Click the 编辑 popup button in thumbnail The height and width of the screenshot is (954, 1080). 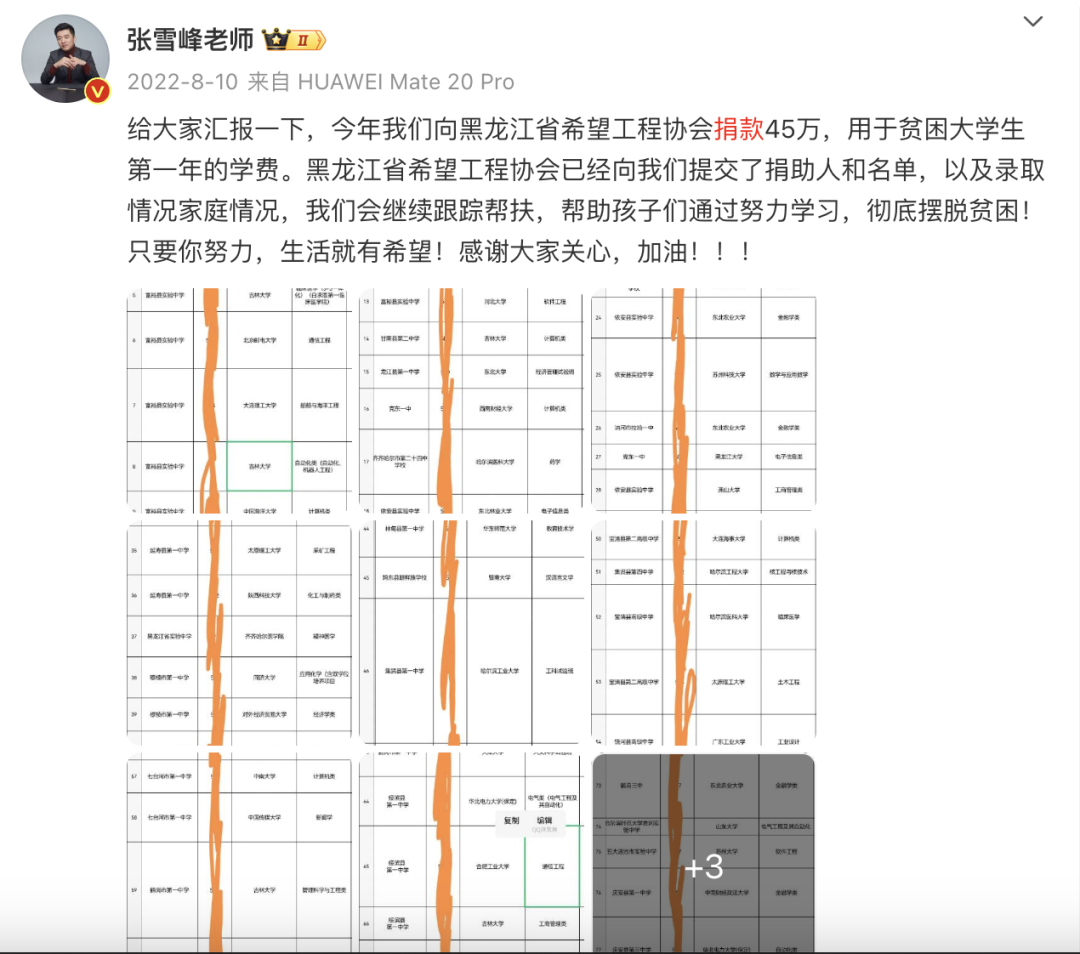(545, 820)
